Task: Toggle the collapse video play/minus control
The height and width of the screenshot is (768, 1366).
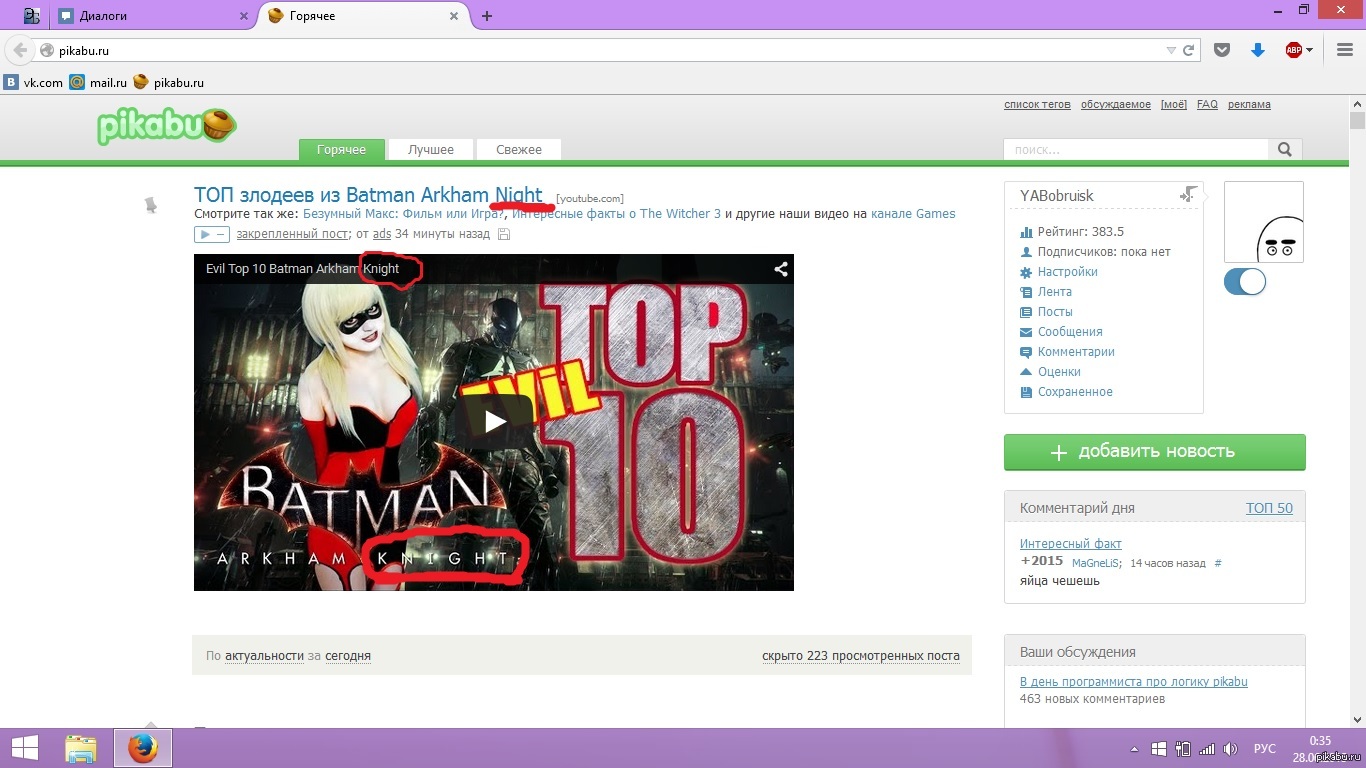Action: 212,234
